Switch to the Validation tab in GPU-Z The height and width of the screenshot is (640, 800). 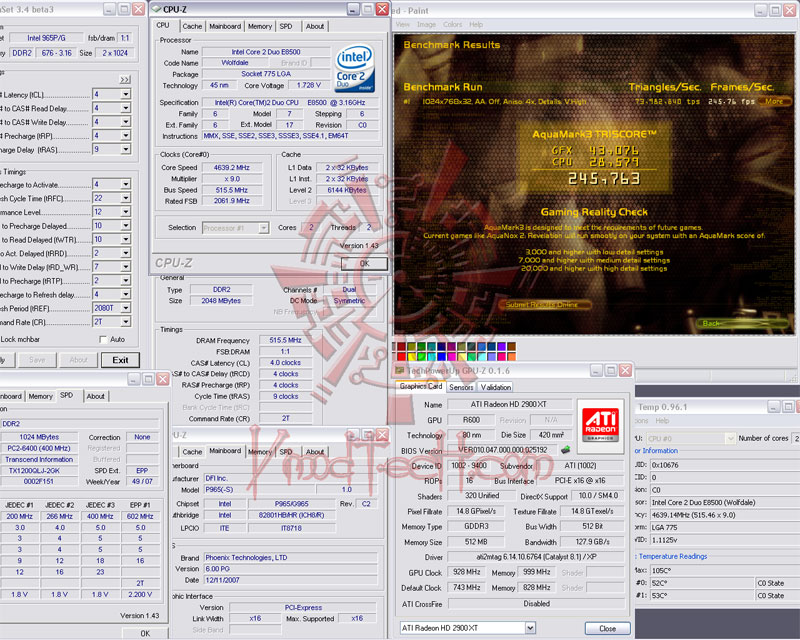(x=495, y=387)
